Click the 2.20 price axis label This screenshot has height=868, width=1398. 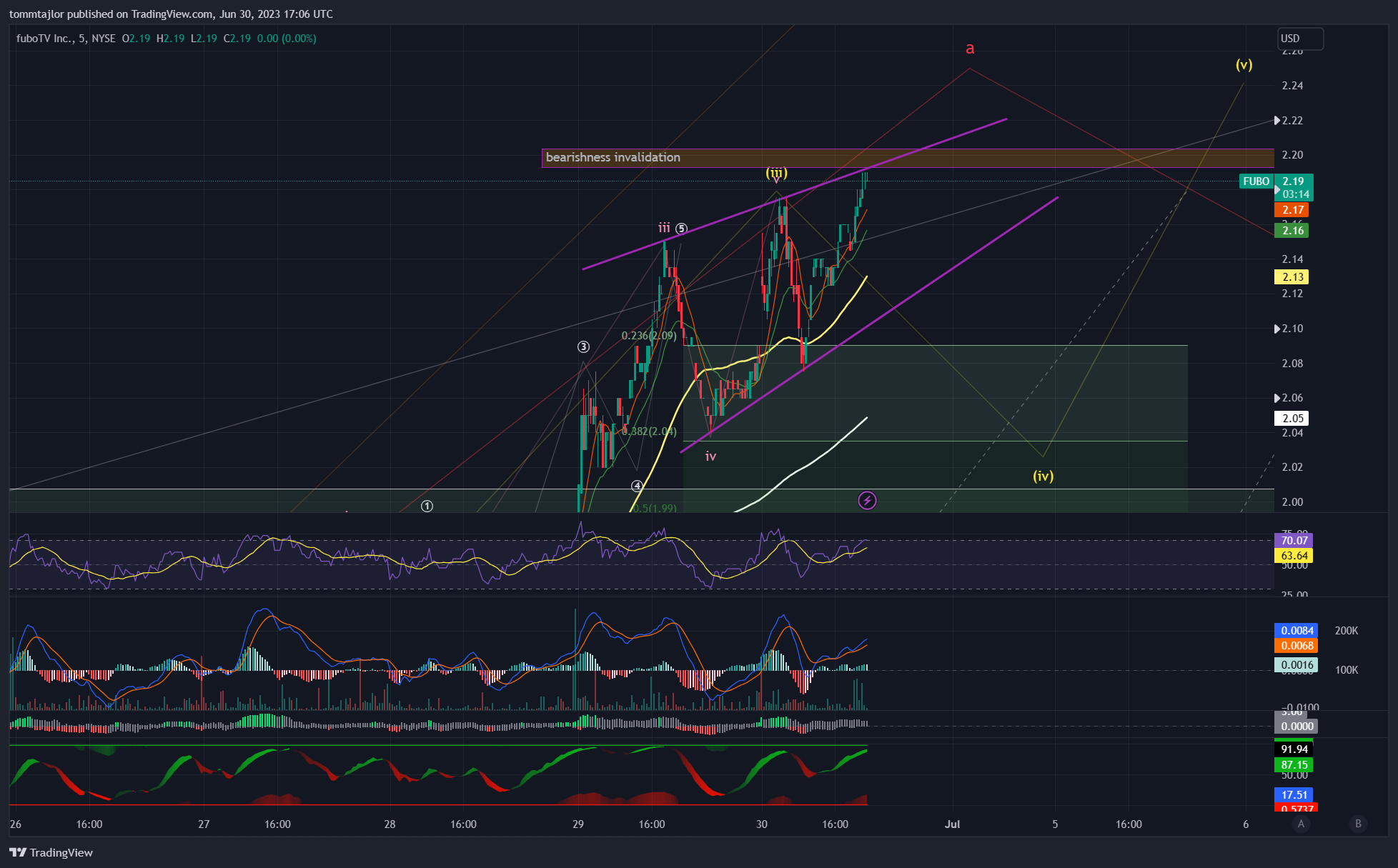[1292, 155]
